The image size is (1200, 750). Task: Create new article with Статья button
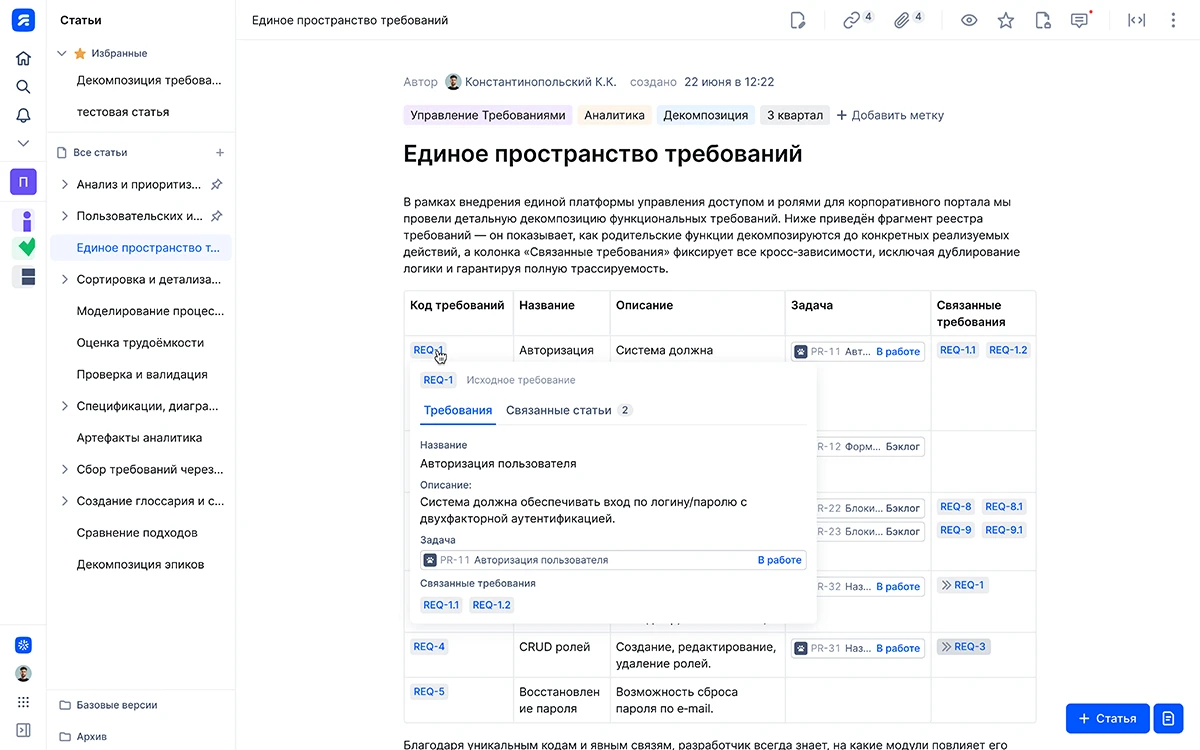pyautogui.click(x=1107, y=718)
